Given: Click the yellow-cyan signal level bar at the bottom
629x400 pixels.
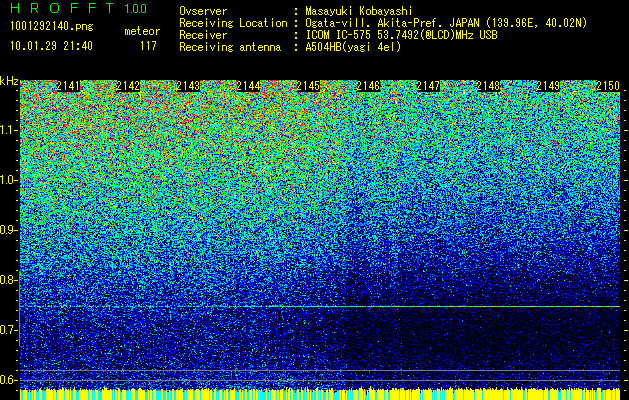Looking at the screenshot, I should coord(320,394).
